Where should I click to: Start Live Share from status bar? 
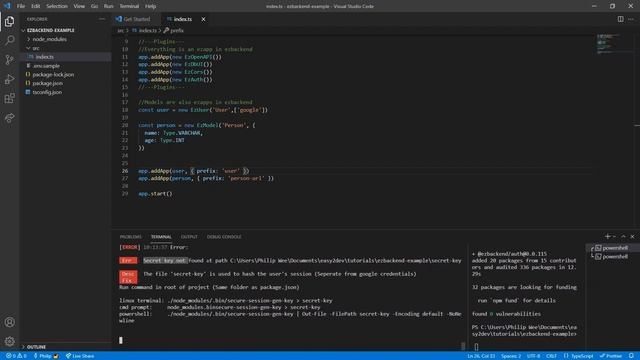[x=80, y=356]
